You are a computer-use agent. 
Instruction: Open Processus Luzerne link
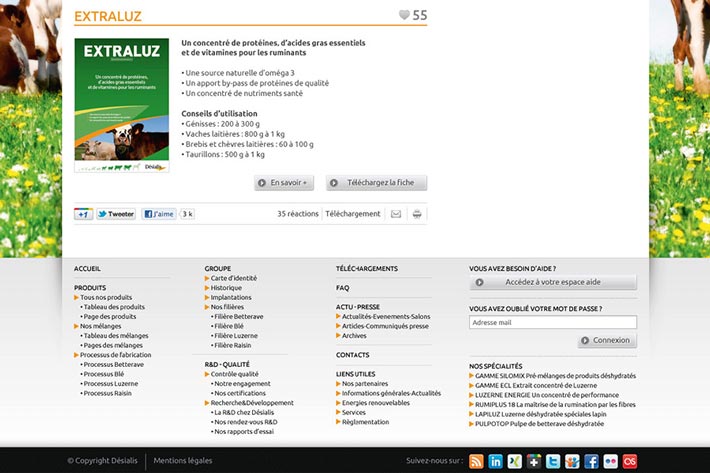coord(111,383)
